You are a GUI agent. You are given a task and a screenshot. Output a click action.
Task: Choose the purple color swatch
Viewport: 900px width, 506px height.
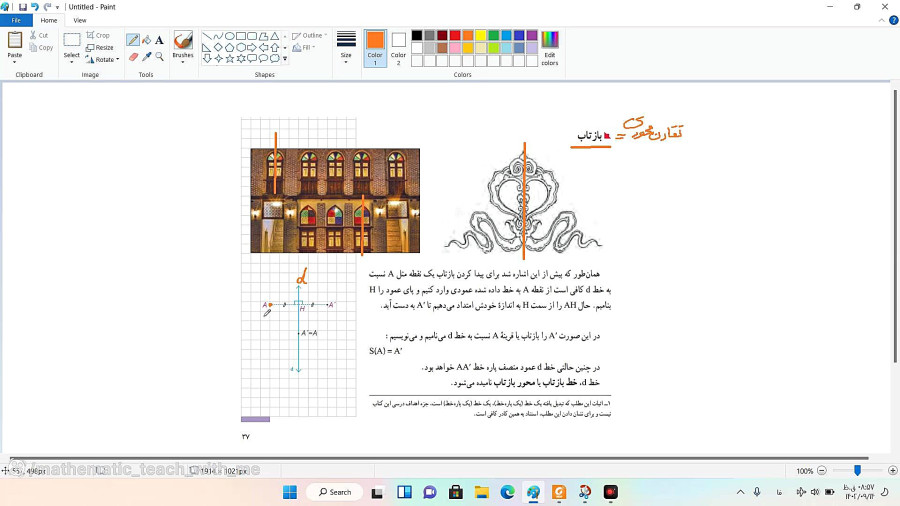tap(532, 36)
